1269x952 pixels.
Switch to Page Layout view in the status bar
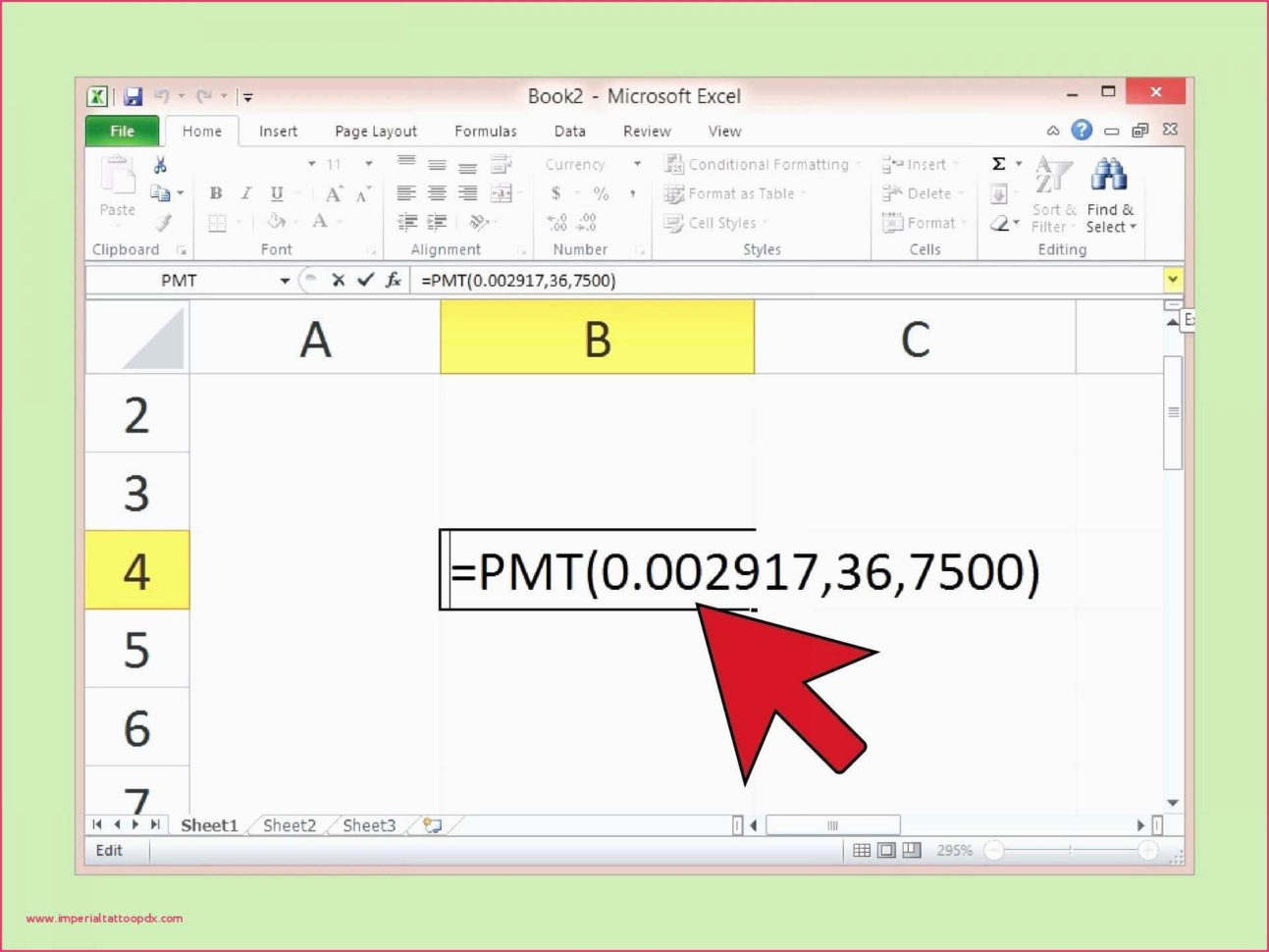pos(886,850)
